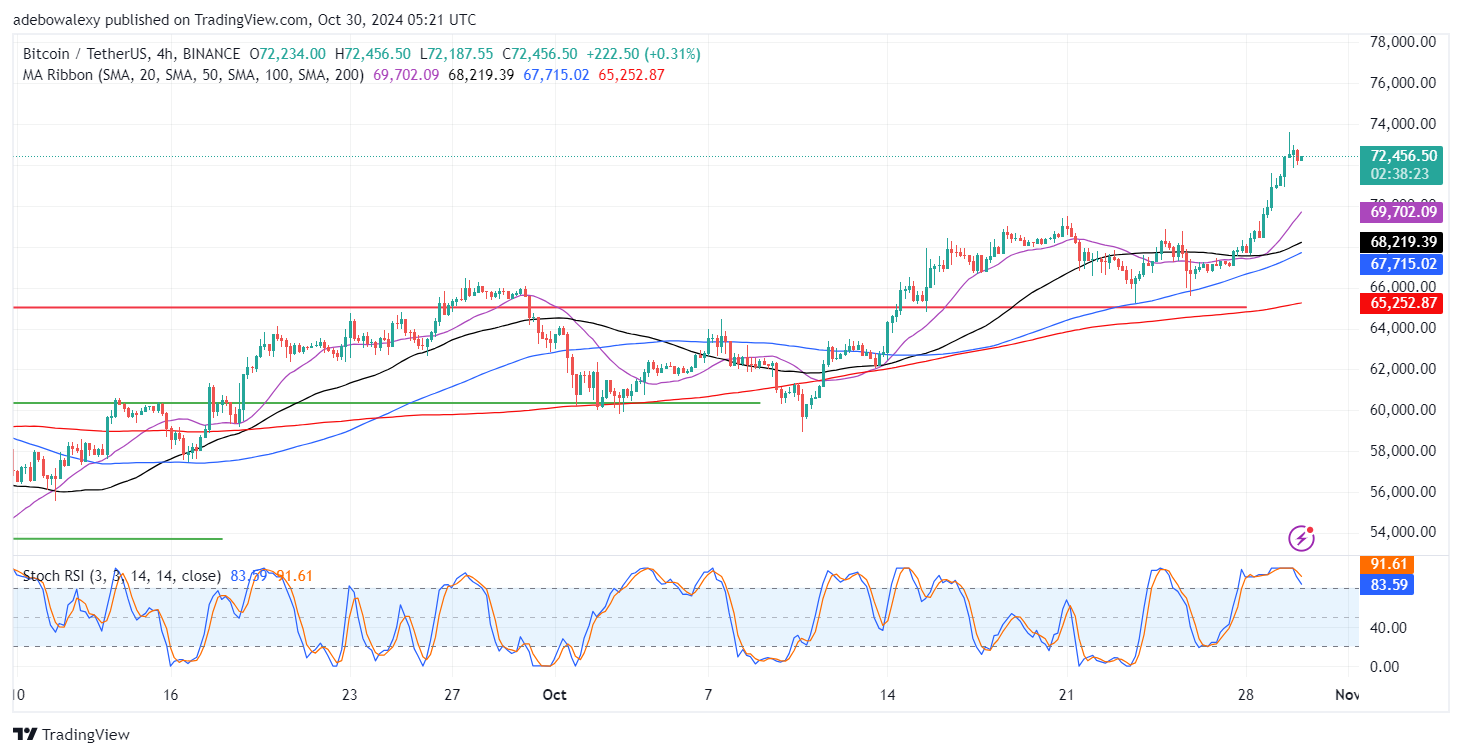Click the 62,000.00 price axis label

pyautogui.click(x=1403, y=369)
